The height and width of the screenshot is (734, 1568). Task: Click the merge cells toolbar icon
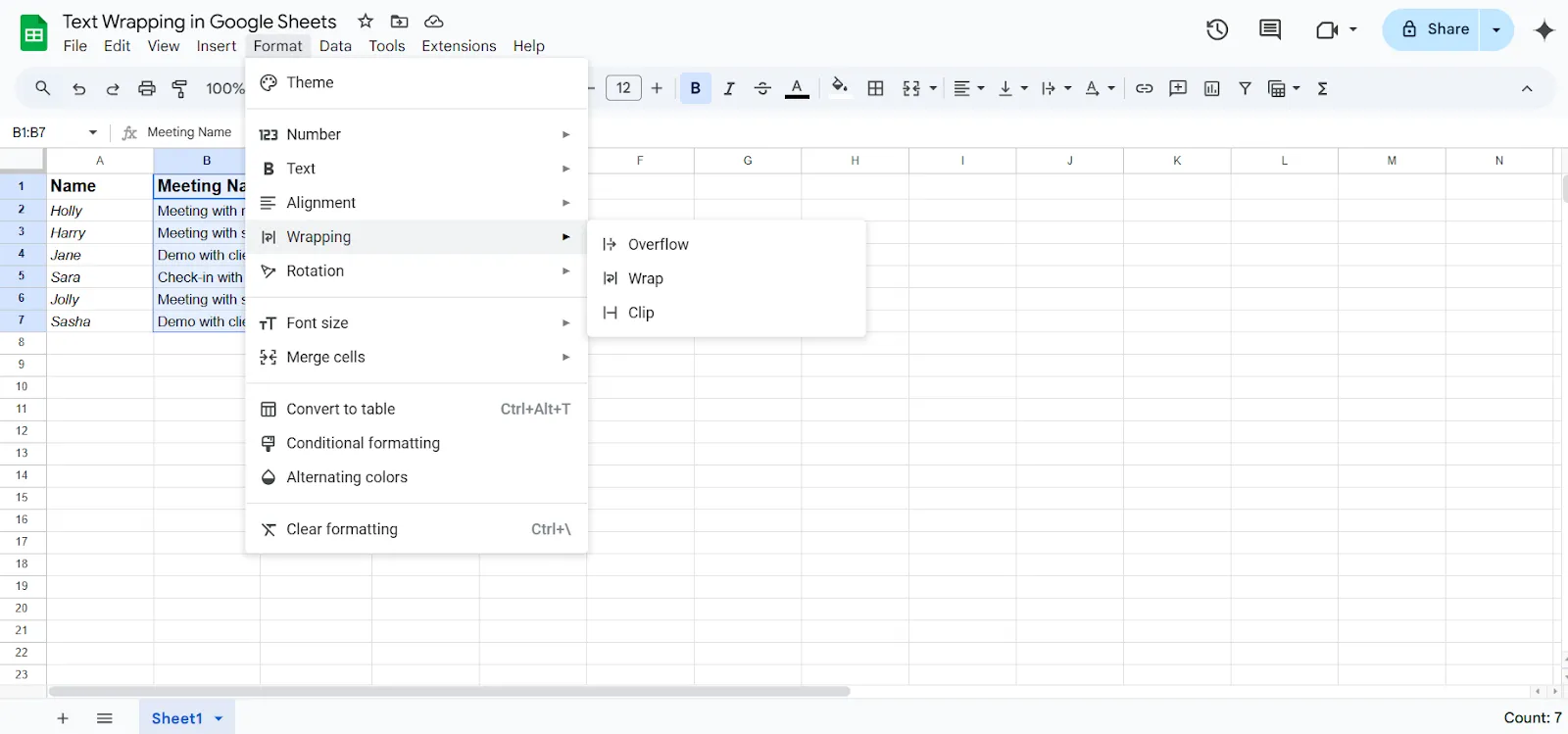911,88
